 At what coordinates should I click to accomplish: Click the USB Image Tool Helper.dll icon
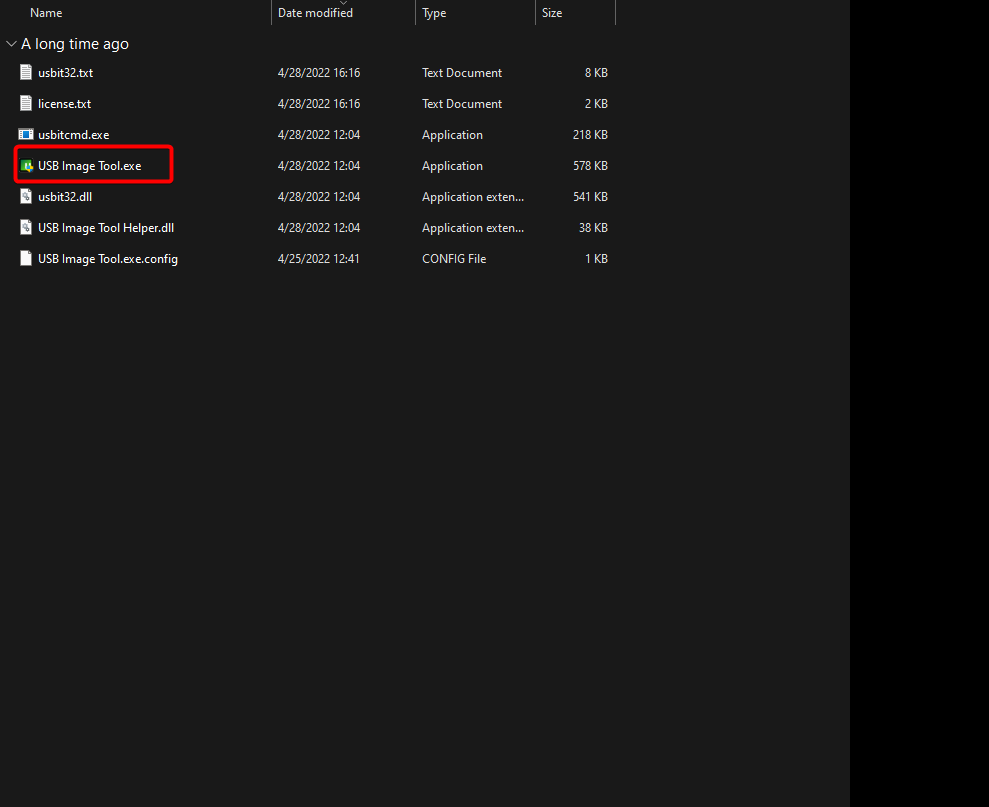point(26,228)
